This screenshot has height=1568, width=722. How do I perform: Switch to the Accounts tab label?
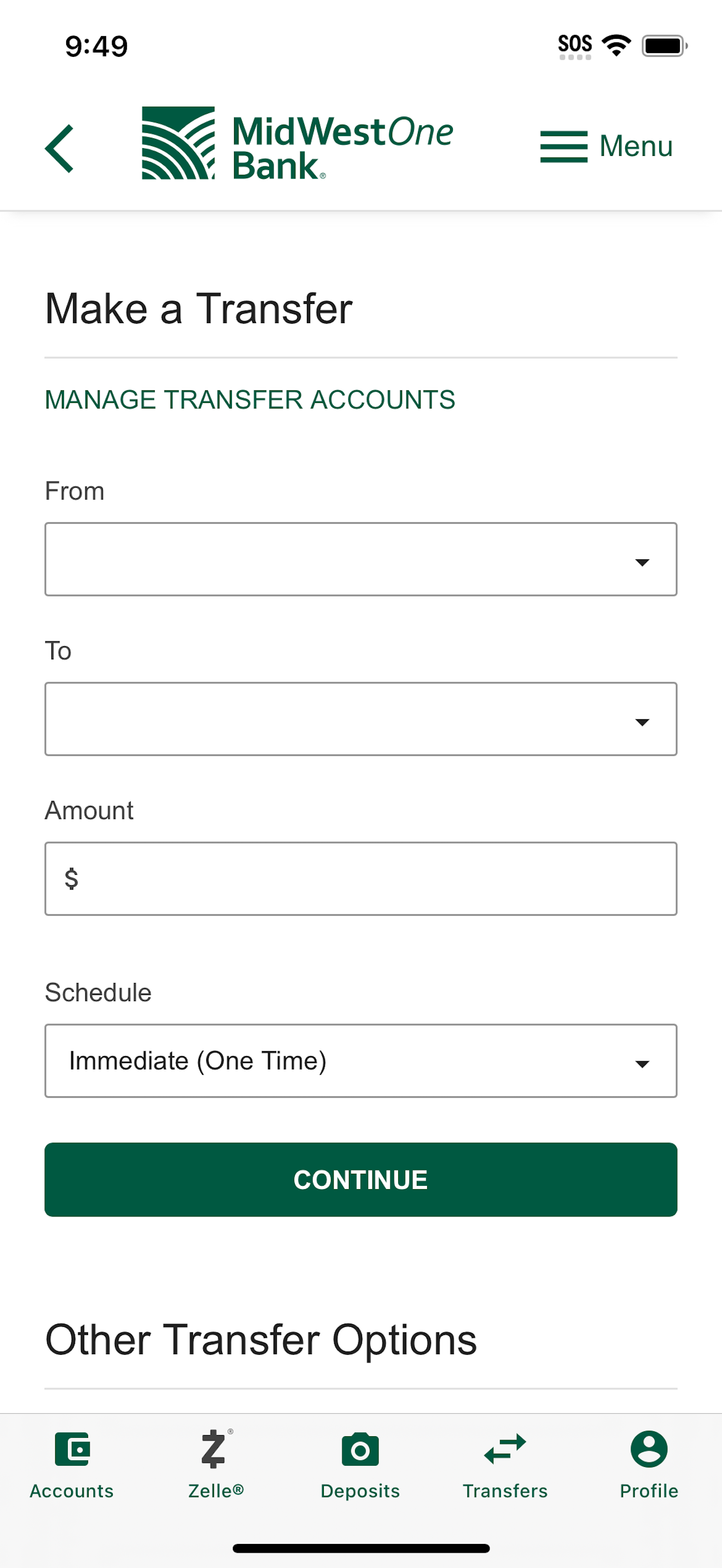[x=72, y=1491]
